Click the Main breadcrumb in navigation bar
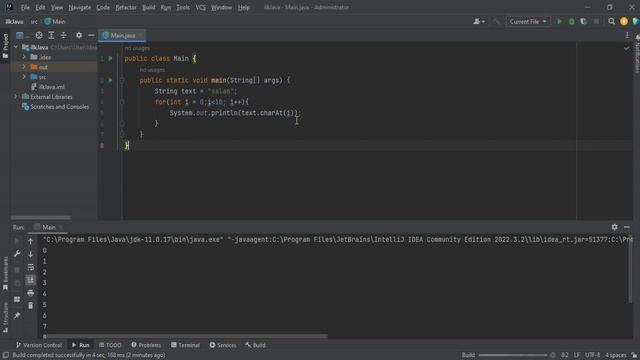 [55, 22]
